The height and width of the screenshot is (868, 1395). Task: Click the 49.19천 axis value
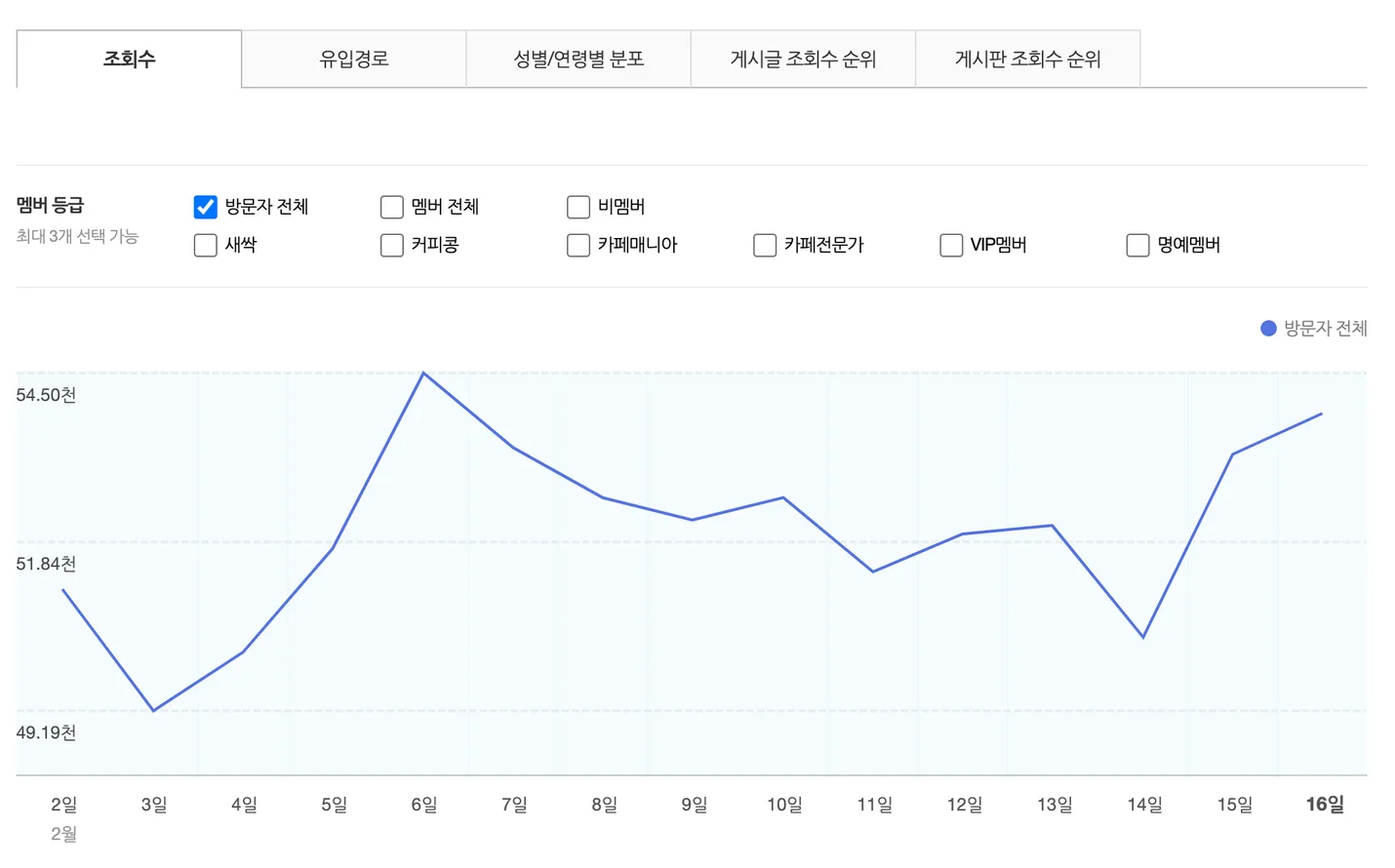[46, 732]
